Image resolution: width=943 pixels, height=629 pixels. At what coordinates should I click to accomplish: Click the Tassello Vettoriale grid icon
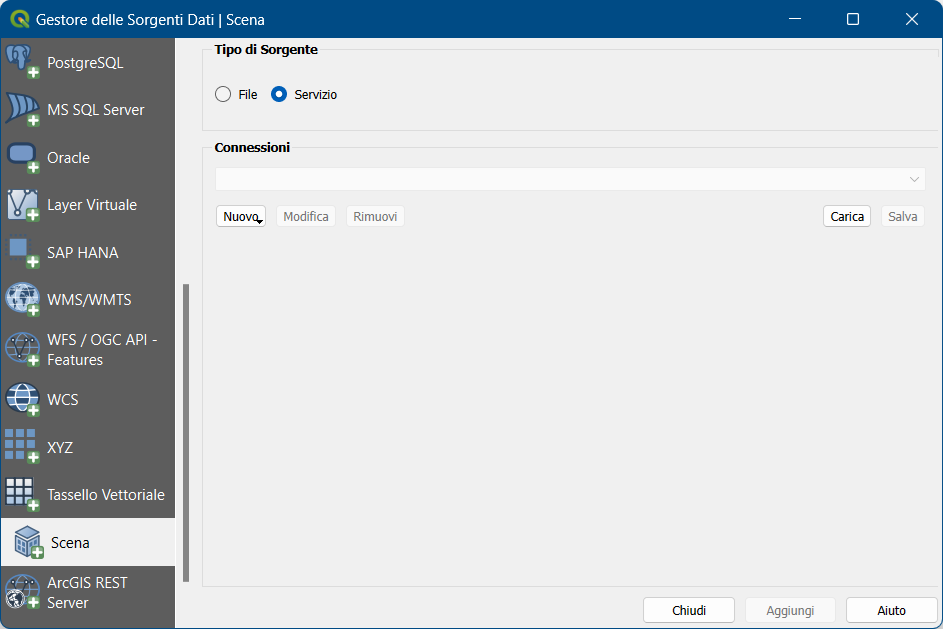click(22, 494)
